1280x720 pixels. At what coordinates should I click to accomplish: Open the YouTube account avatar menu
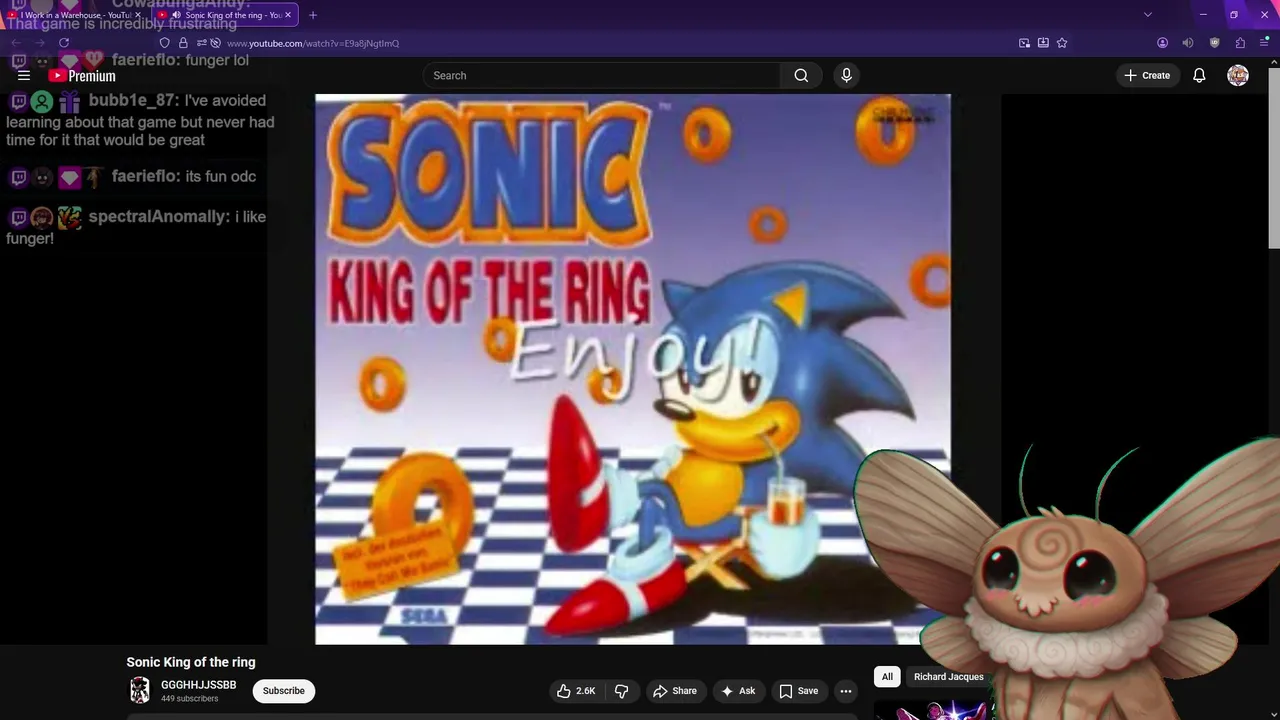tap(1238, 75)
